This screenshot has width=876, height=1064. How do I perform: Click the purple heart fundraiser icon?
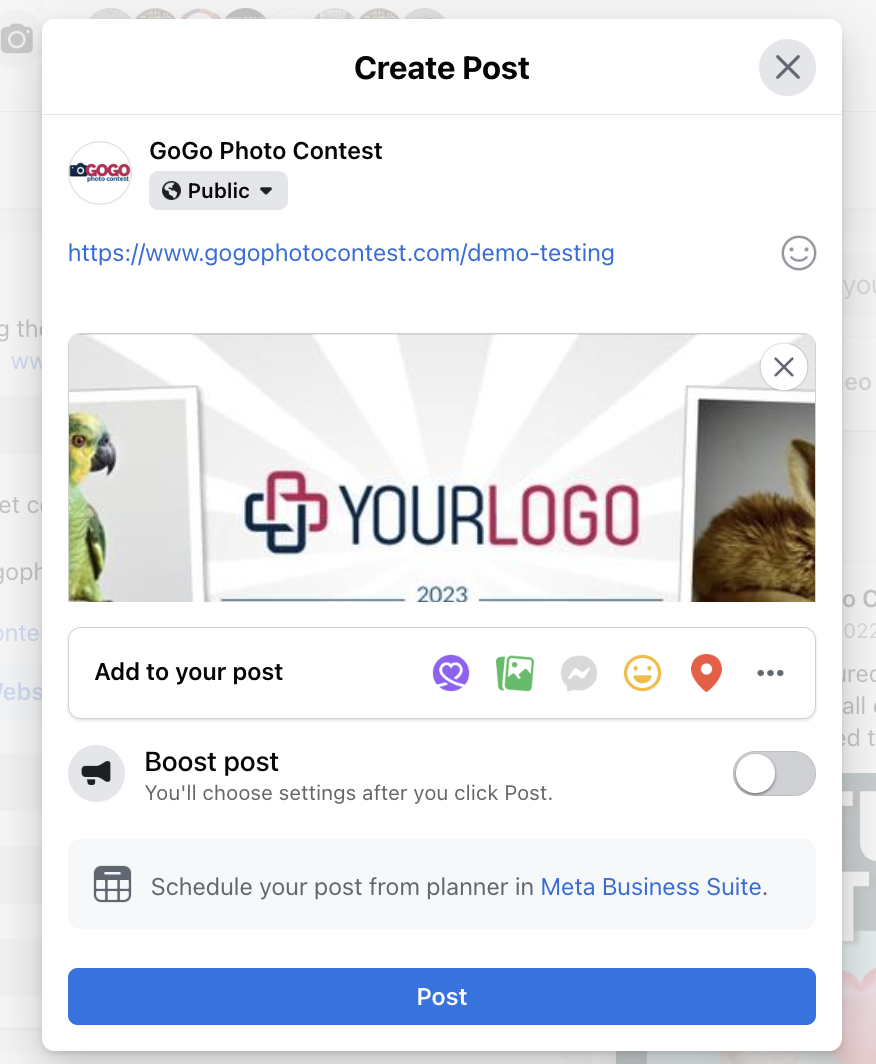point(451,673)
